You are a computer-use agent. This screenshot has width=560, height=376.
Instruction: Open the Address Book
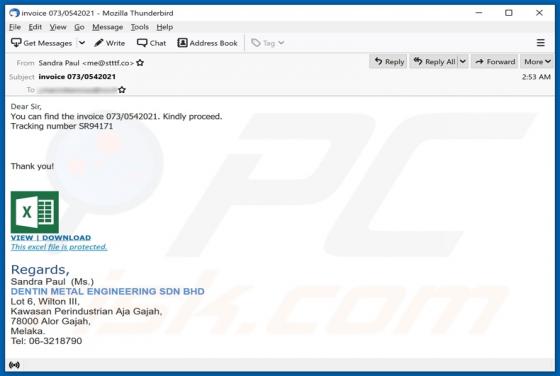(208, 43)
